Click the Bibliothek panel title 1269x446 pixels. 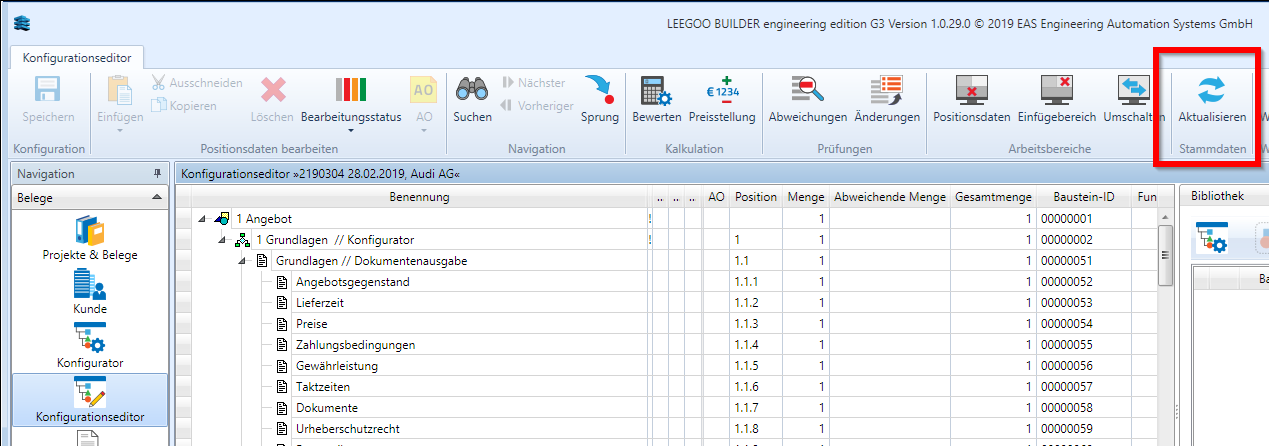click(1217, 196)
